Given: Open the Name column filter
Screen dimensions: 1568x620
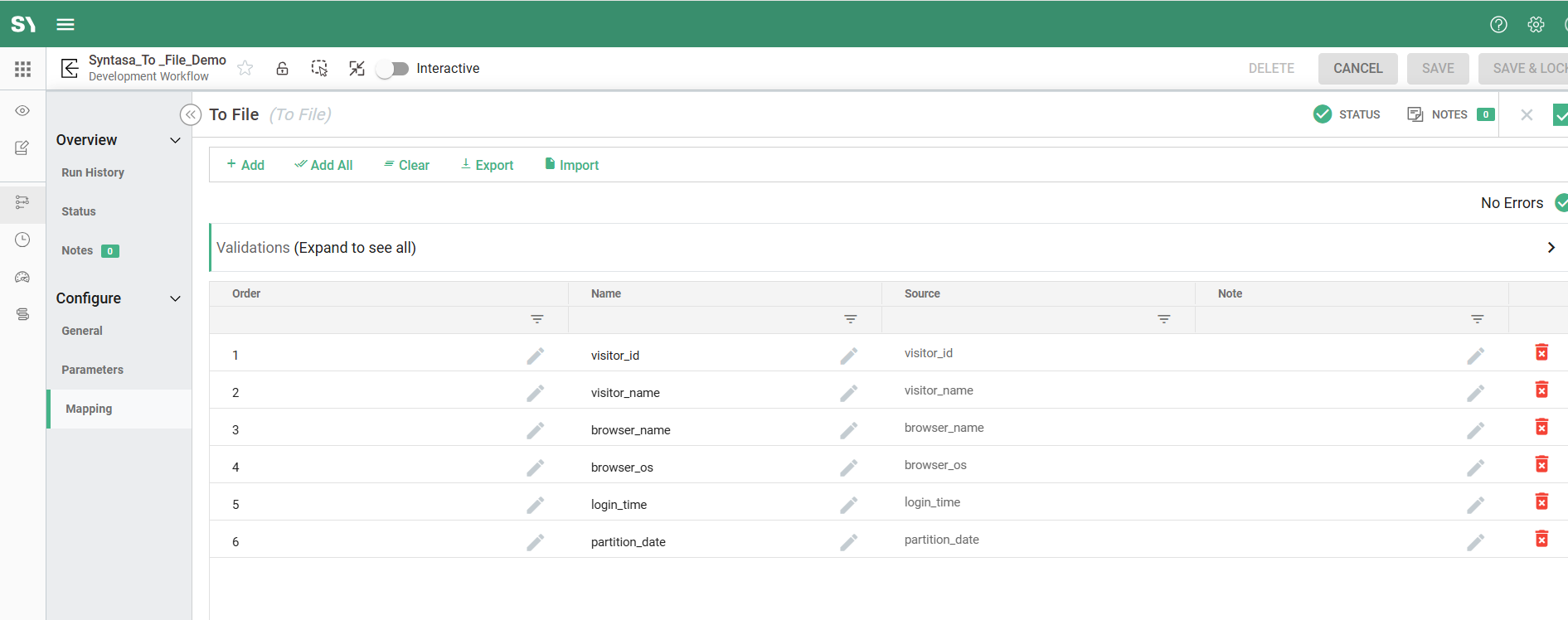Looking at the screenshot, I should point(850,319).
